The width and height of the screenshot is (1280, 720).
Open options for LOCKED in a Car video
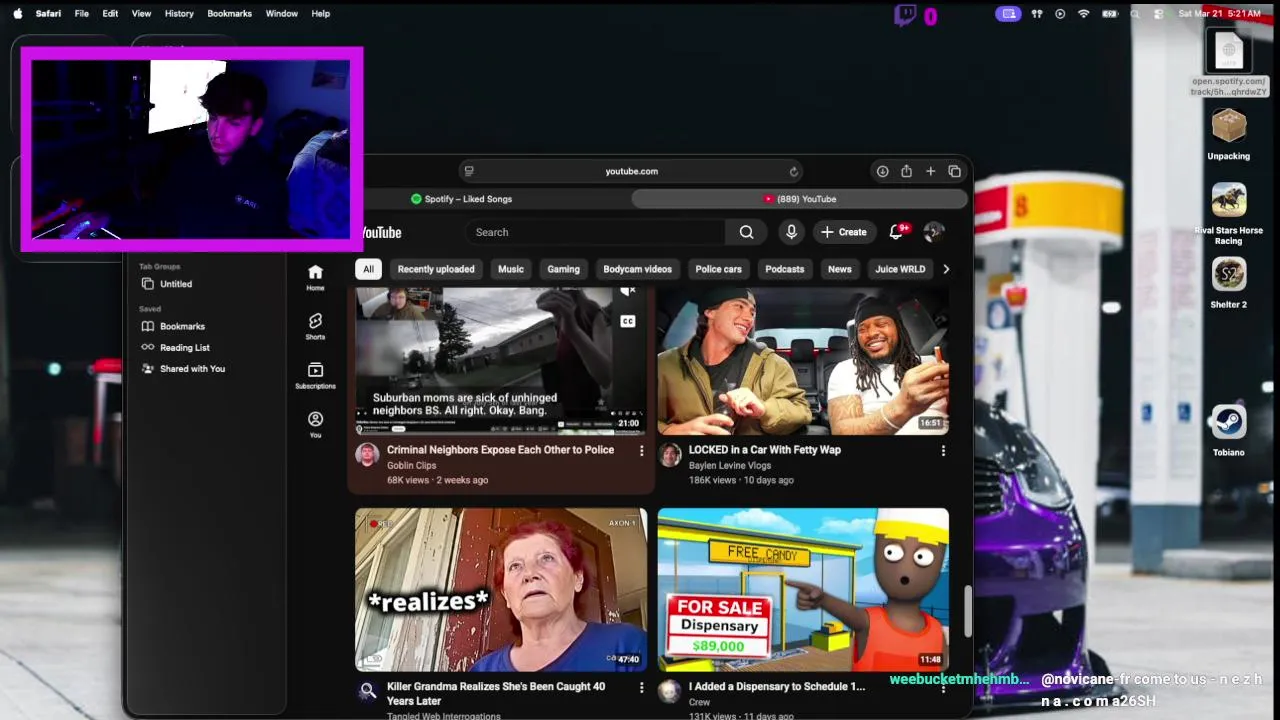click(943, 451)
